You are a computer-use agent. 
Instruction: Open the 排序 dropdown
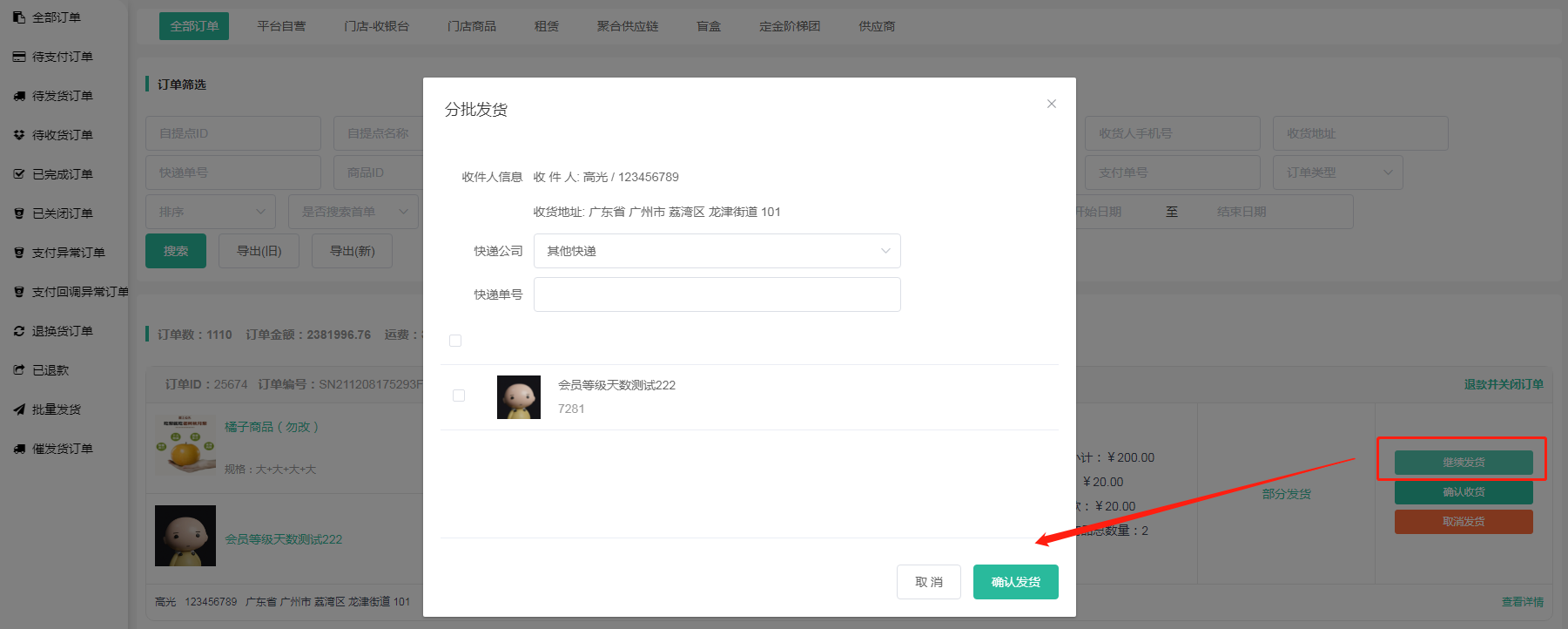(x=211, y=212)
